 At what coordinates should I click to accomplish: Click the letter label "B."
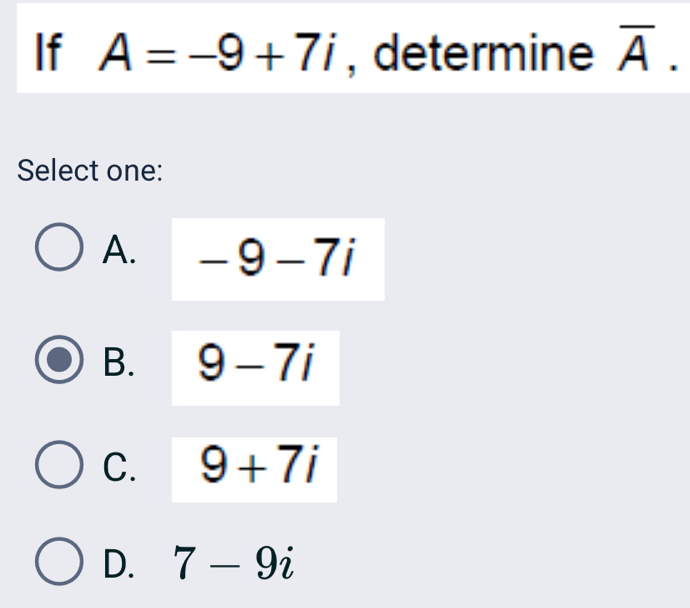point(120,362)
